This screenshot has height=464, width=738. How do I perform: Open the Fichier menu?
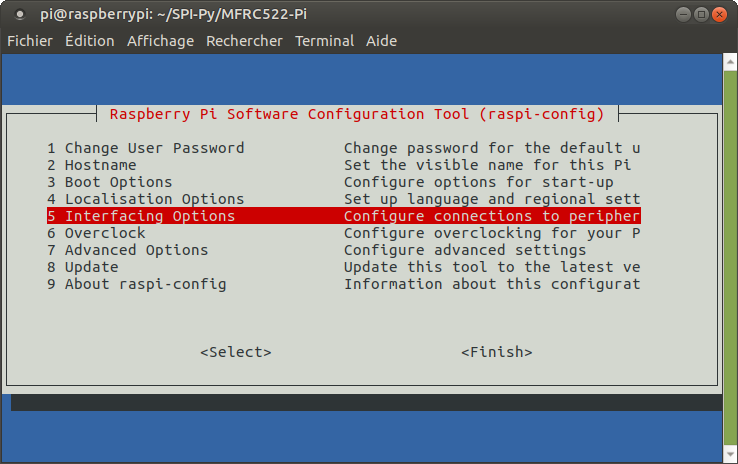point(30,41)
